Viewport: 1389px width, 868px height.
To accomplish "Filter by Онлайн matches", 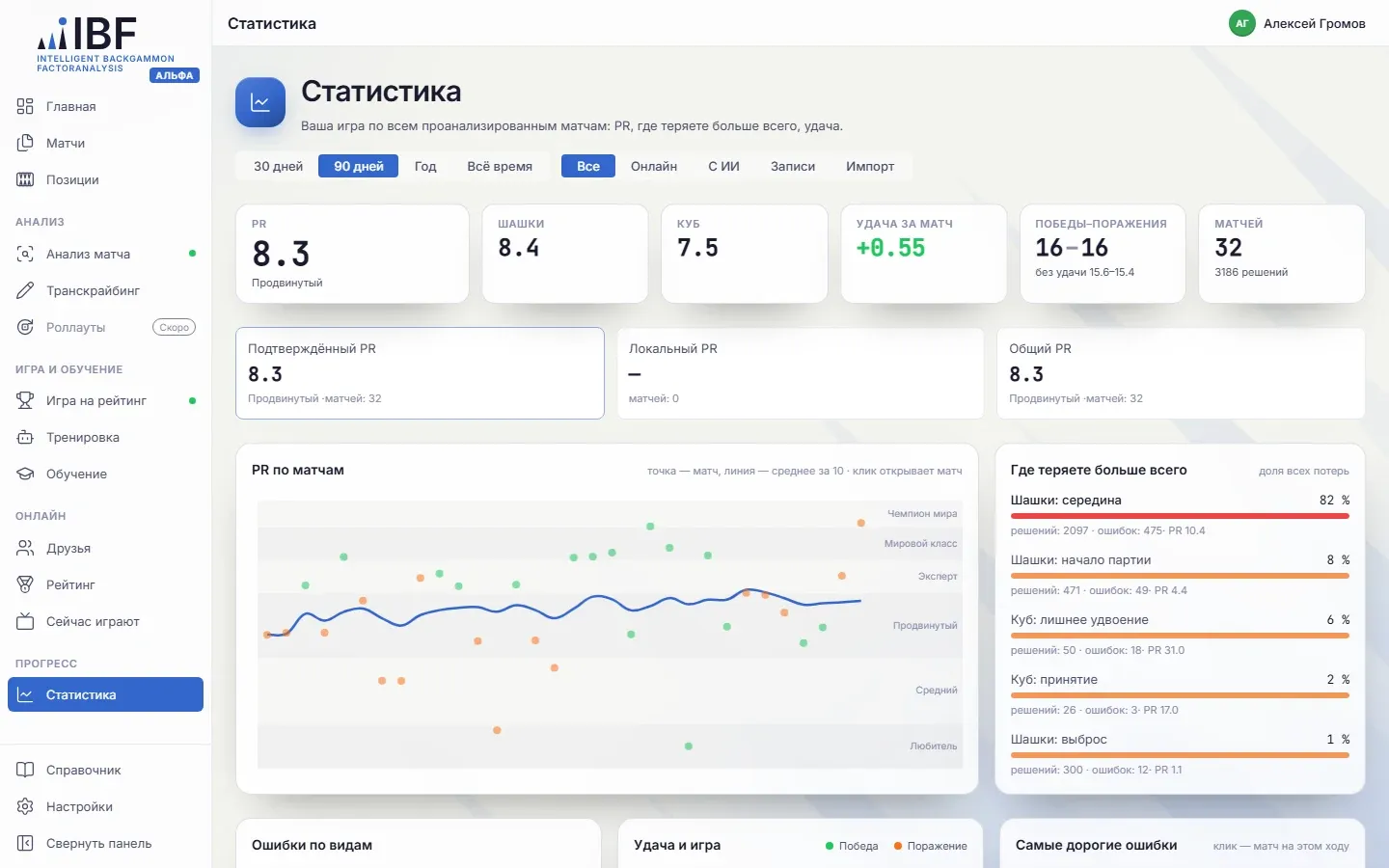I will coord(654,166).
